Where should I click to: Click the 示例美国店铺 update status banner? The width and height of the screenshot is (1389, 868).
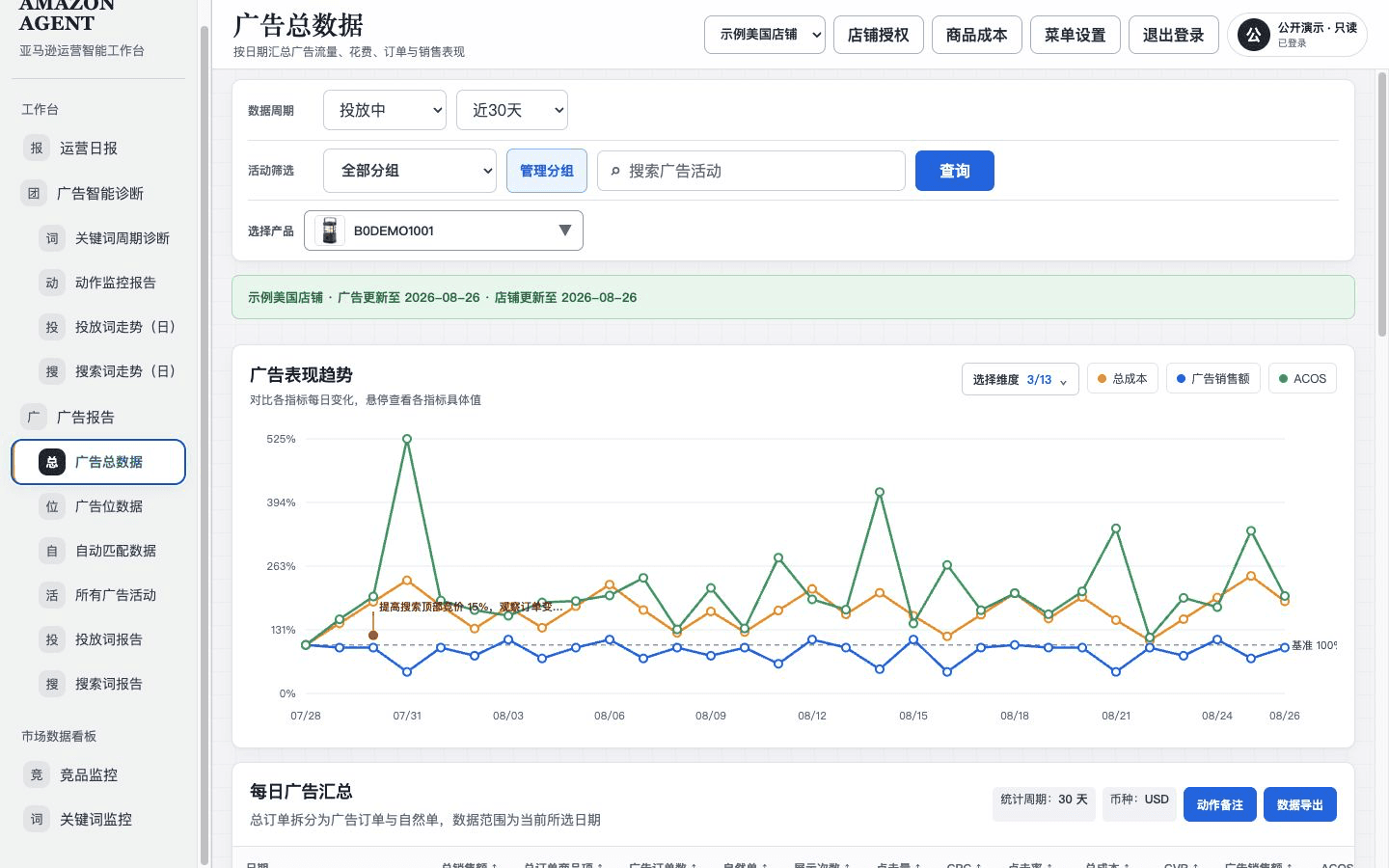793,297
